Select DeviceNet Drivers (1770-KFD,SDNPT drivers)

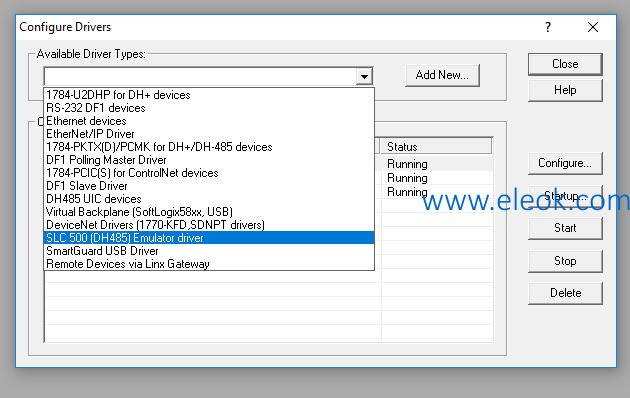209,225
